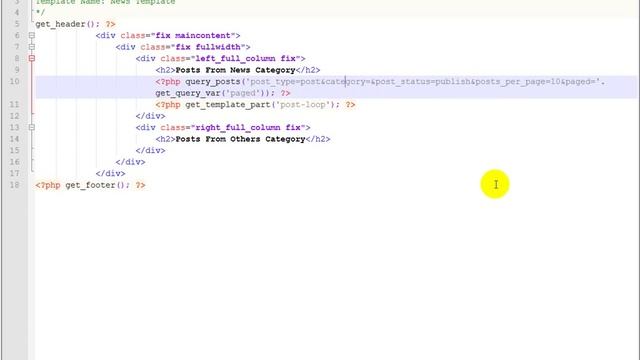Click closing </div> on line 16
Viewport: 640px width, 360px height.
pos(131,162)
